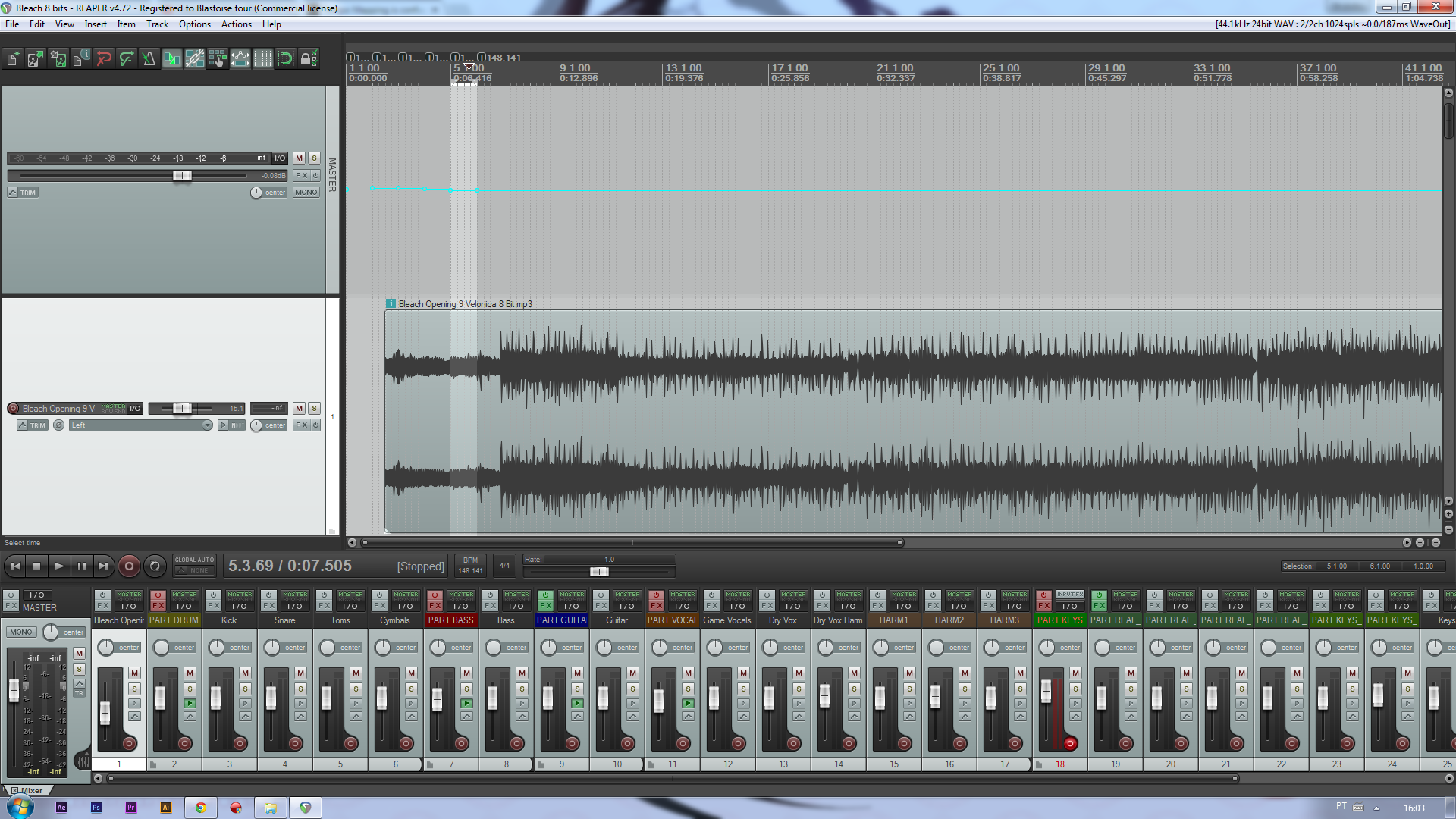Open I/O routing for Bleach Opening track
This screenshot has height=819, width=1456.
(x=135, y=409)
